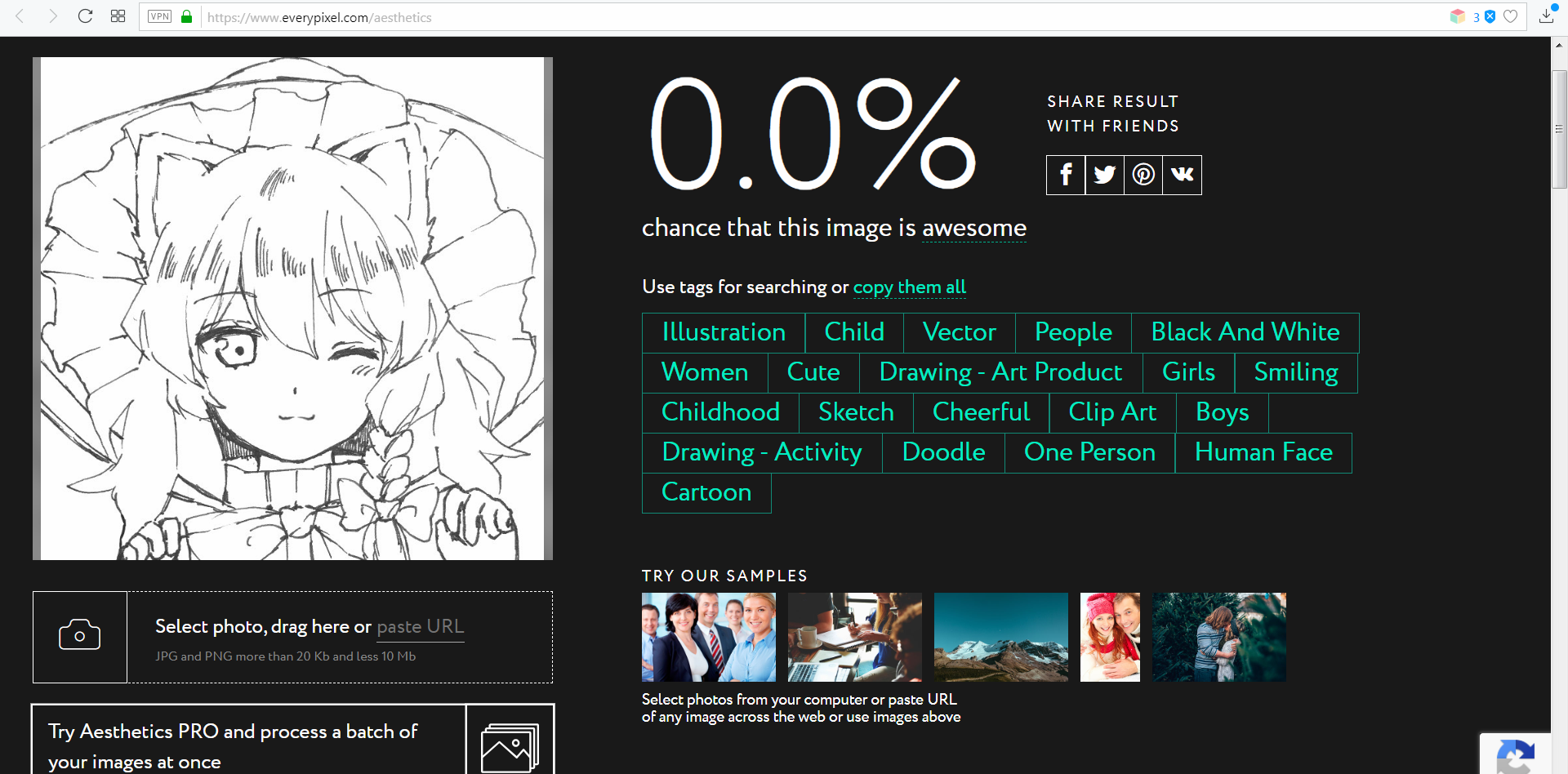The image size is (1568, 774).
Task: Select the Girls tag
Action: coord(1188,372)
